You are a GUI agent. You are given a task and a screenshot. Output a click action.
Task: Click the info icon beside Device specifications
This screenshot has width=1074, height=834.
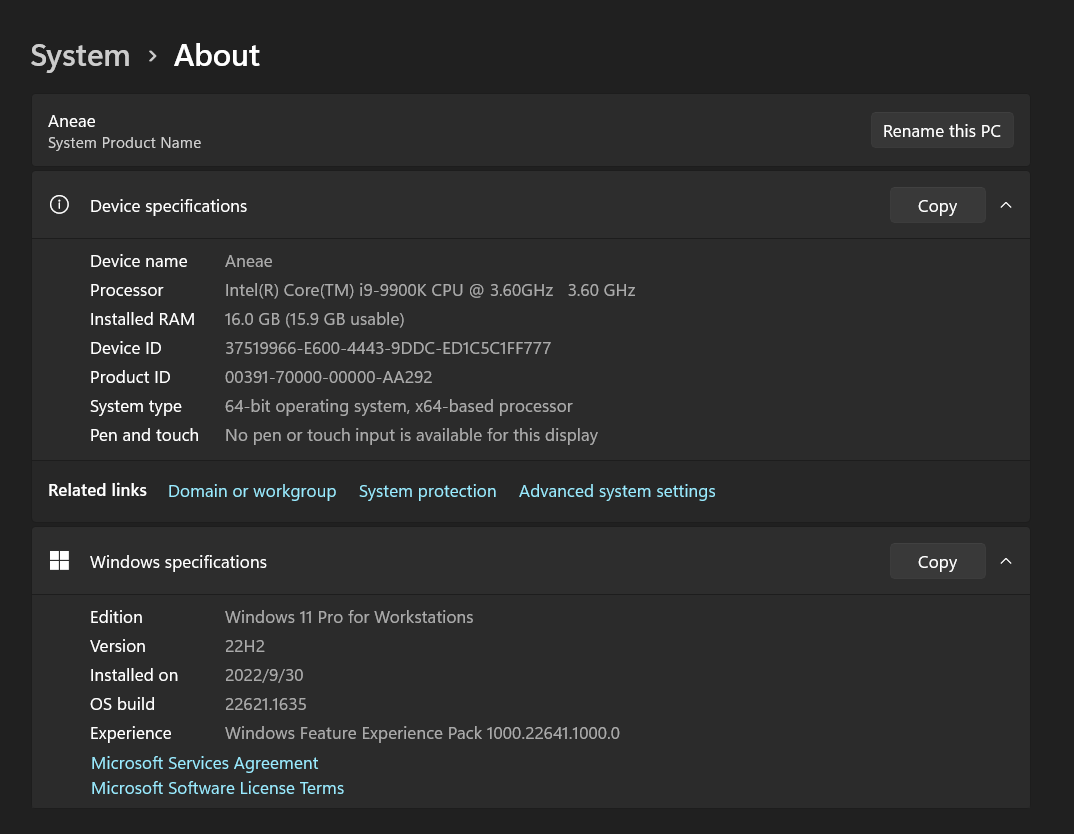coord(59,205)
